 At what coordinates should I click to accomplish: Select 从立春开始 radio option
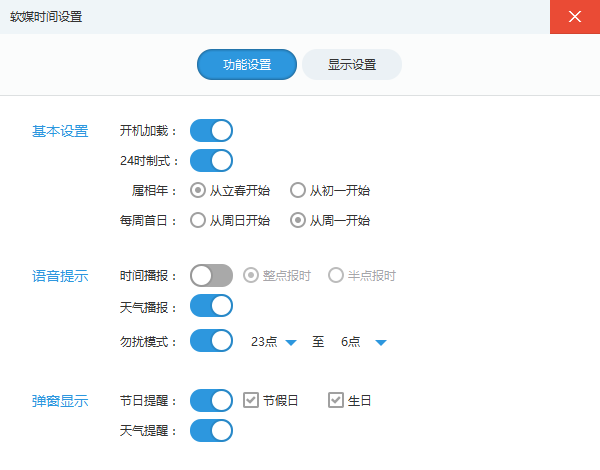(x=198, y=190)
